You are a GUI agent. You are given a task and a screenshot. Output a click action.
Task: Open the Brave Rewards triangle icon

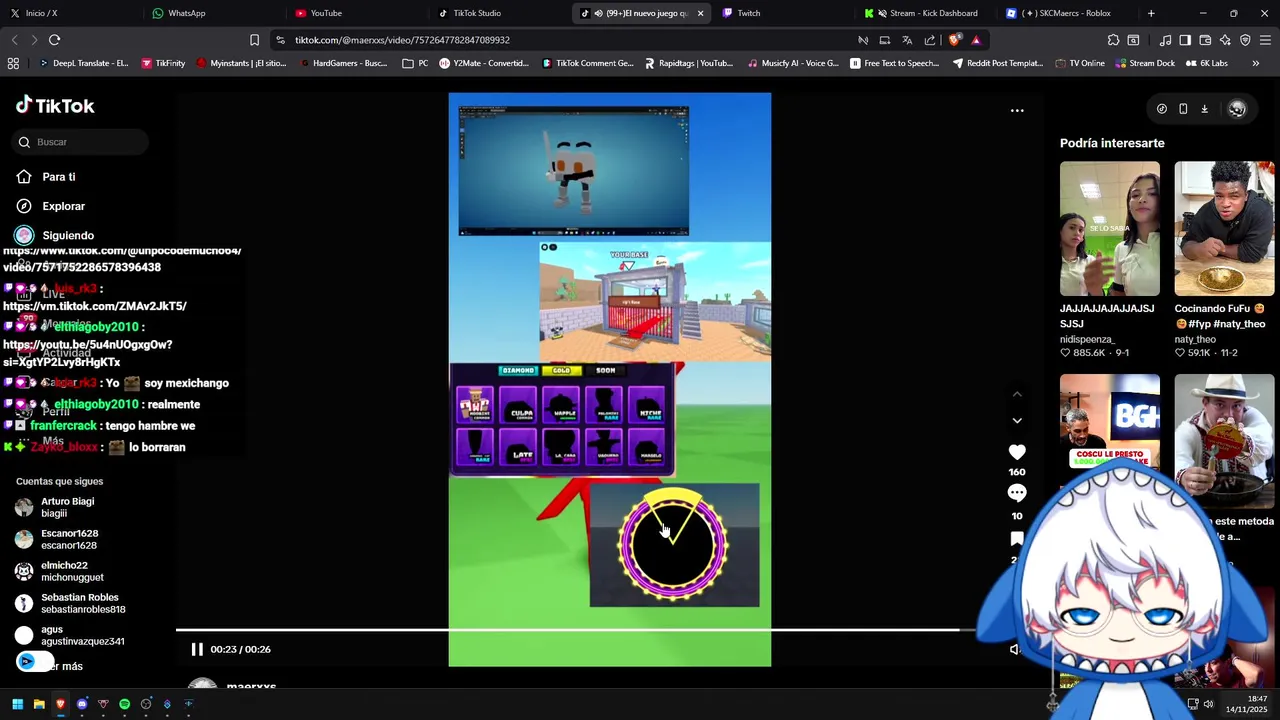tap(976, 40)
